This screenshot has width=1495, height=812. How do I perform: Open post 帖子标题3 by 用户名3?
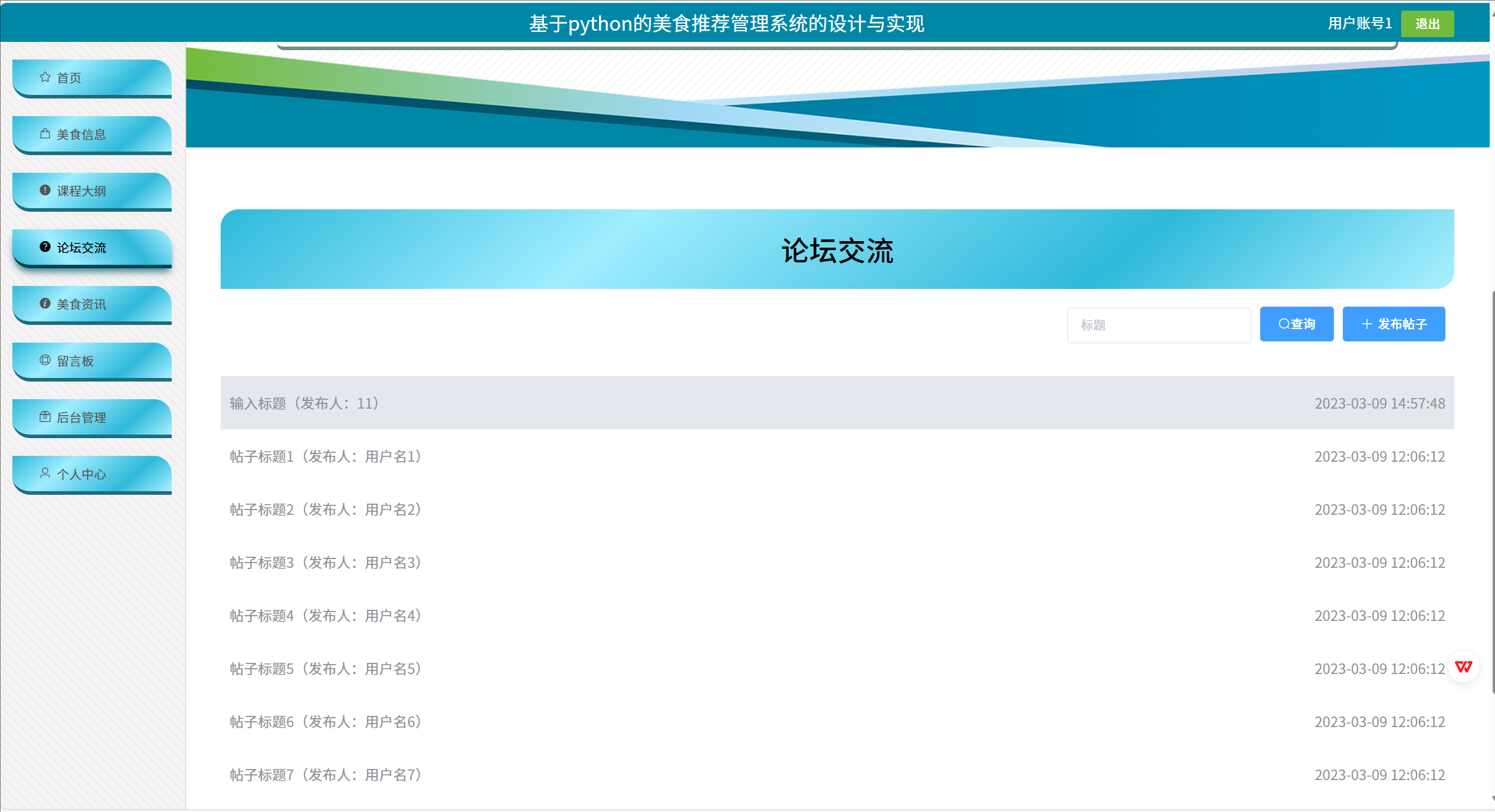(325, 563)
